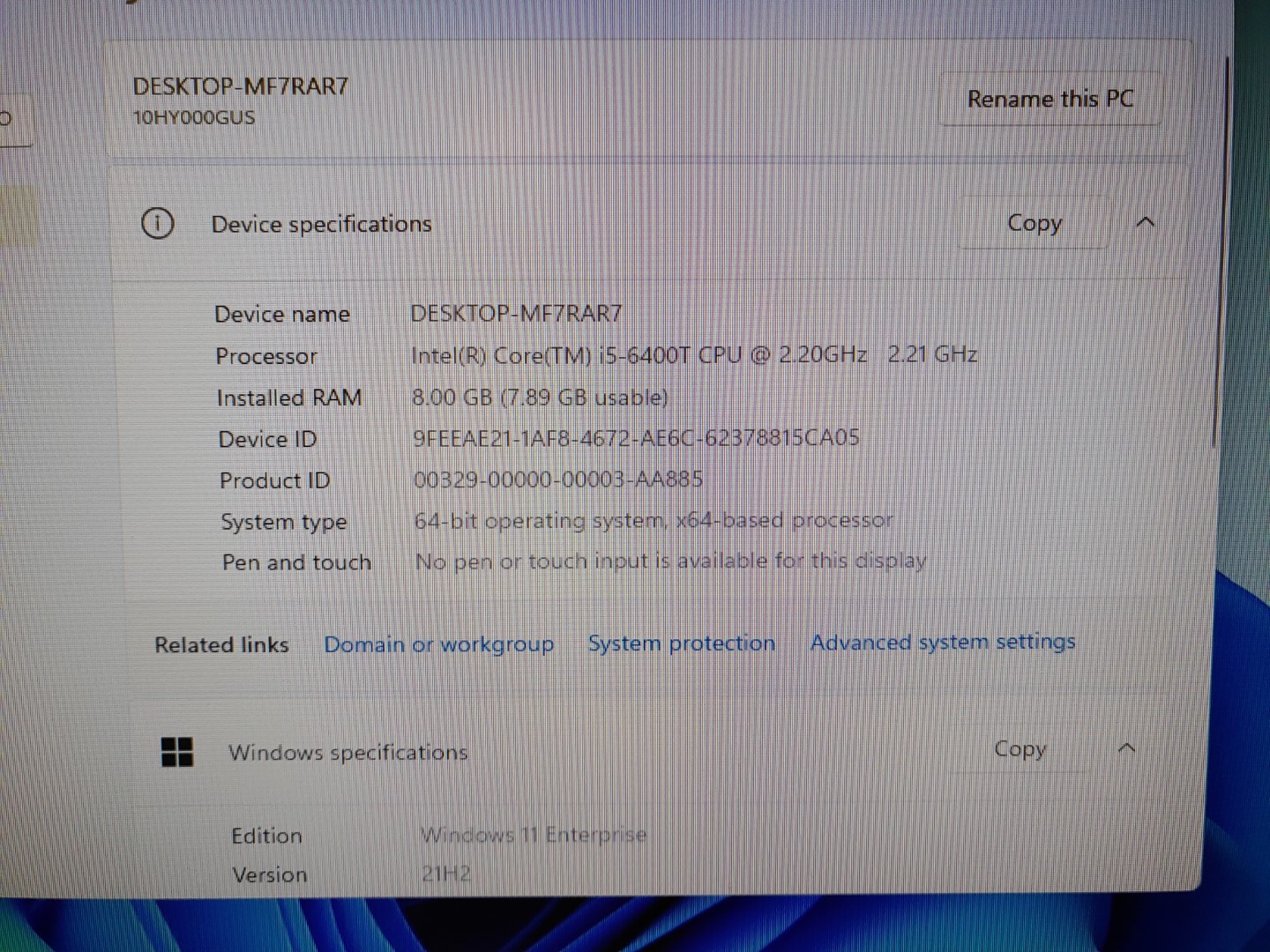The width and height of the screenshot is (1270, 952).
Task: Select the model text 10HY000GUS
Action: 194,117
